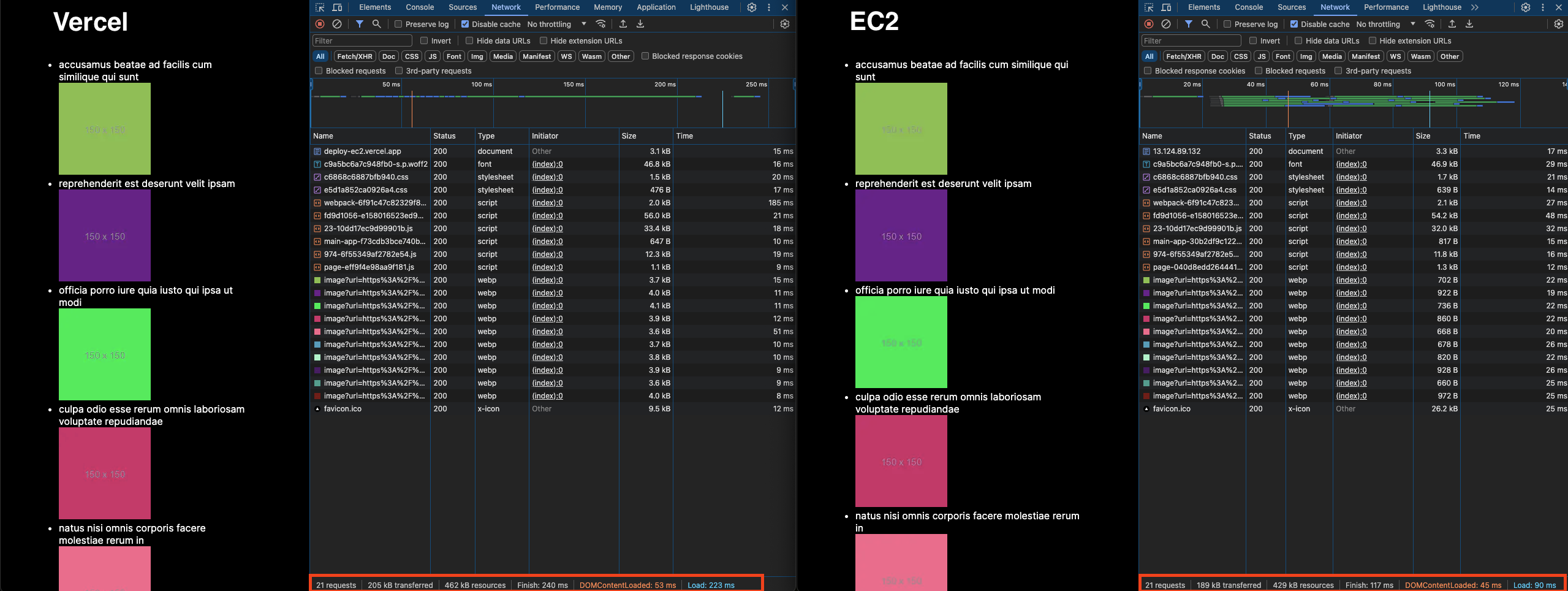Filter by Doc type in EC2 DevTools

(x=1218, y=56)
